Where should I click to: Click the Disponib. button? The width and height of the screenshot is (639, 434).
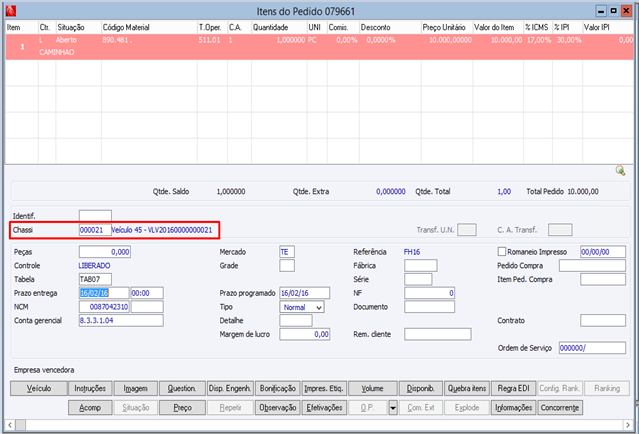click(x=421, y=388)
